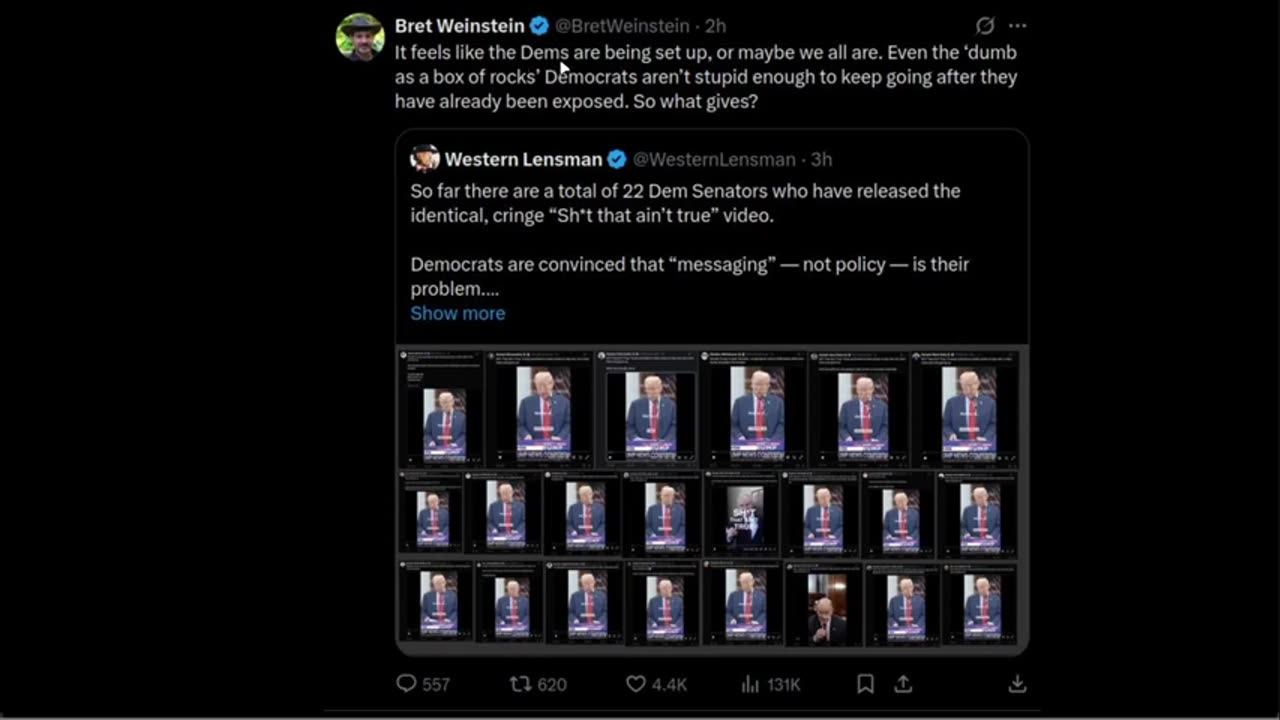Image resolution: width=1280 pixels, height=720 pixels.
Task: Click the Western Lensman avatar
Action: (425, 159)
